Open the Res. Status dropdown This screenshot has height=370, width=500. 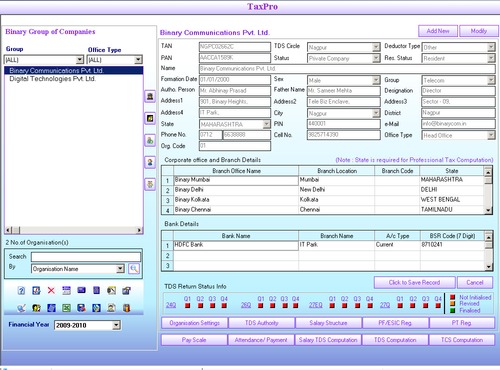pos(491,58)
